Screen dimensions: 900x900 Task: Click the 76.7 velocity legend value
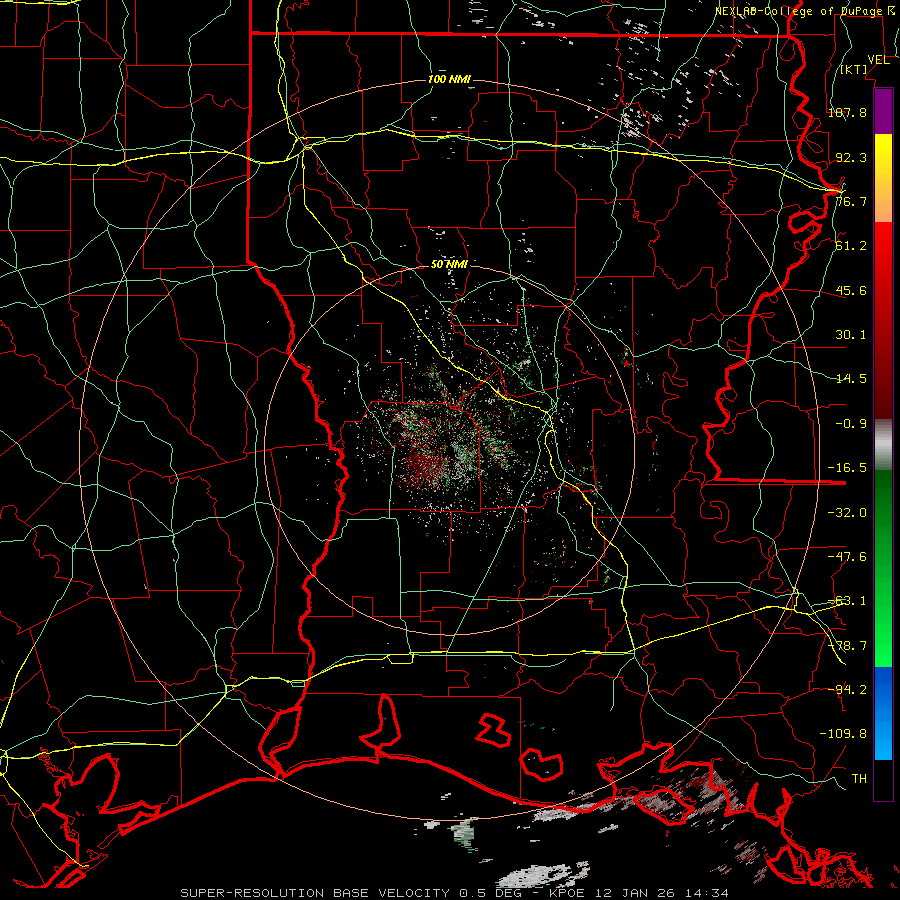point(851,201)
